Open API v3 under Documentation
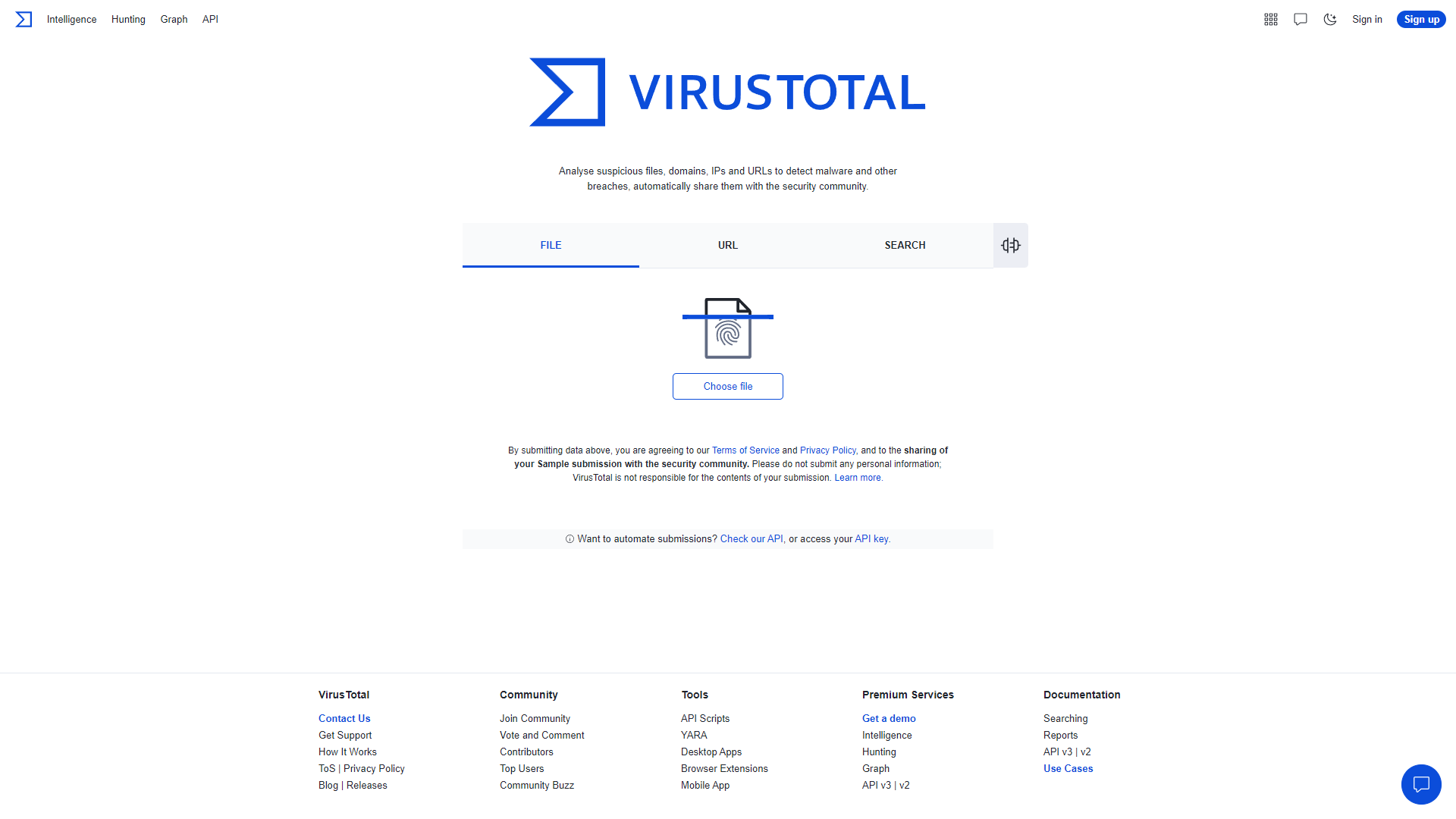1456x819 pixels. pos(1058,752)
